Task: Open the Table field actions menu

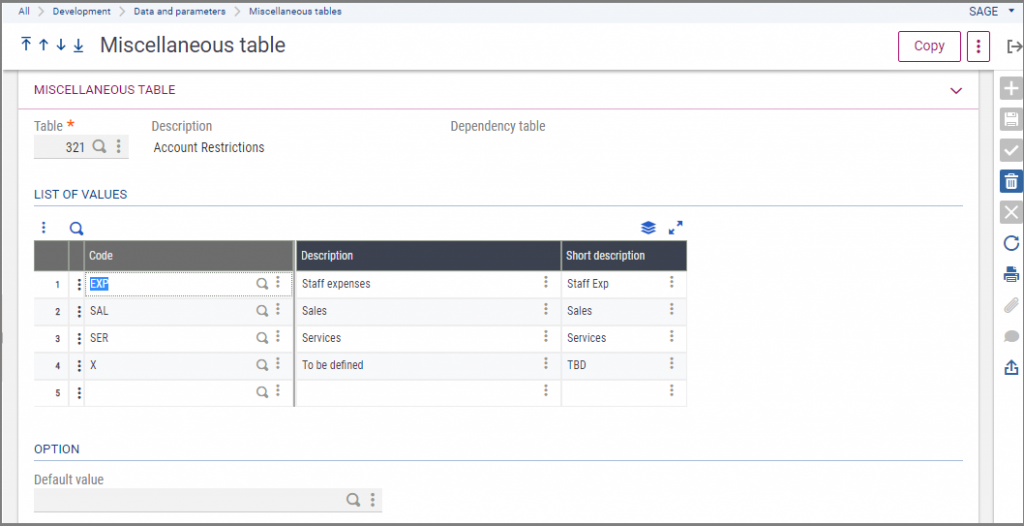Action: click(118, 147)
